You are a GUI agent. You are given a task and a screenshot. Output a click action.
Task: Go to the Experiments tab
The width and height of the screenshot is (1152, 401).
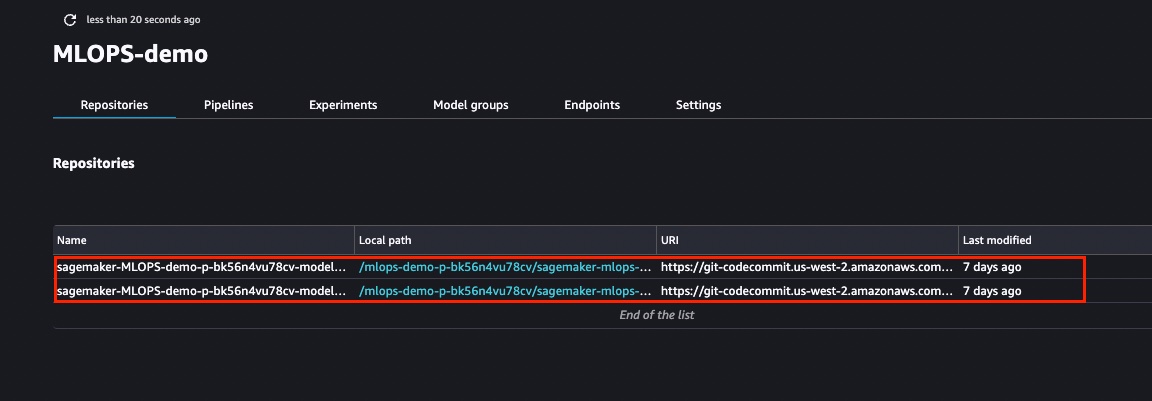[x=343, y=105]
